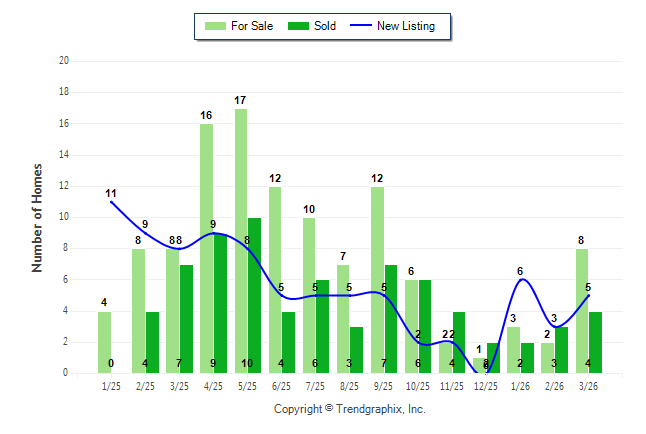
Task: Click the Number of Homes axis title
Action: (38, 217)
